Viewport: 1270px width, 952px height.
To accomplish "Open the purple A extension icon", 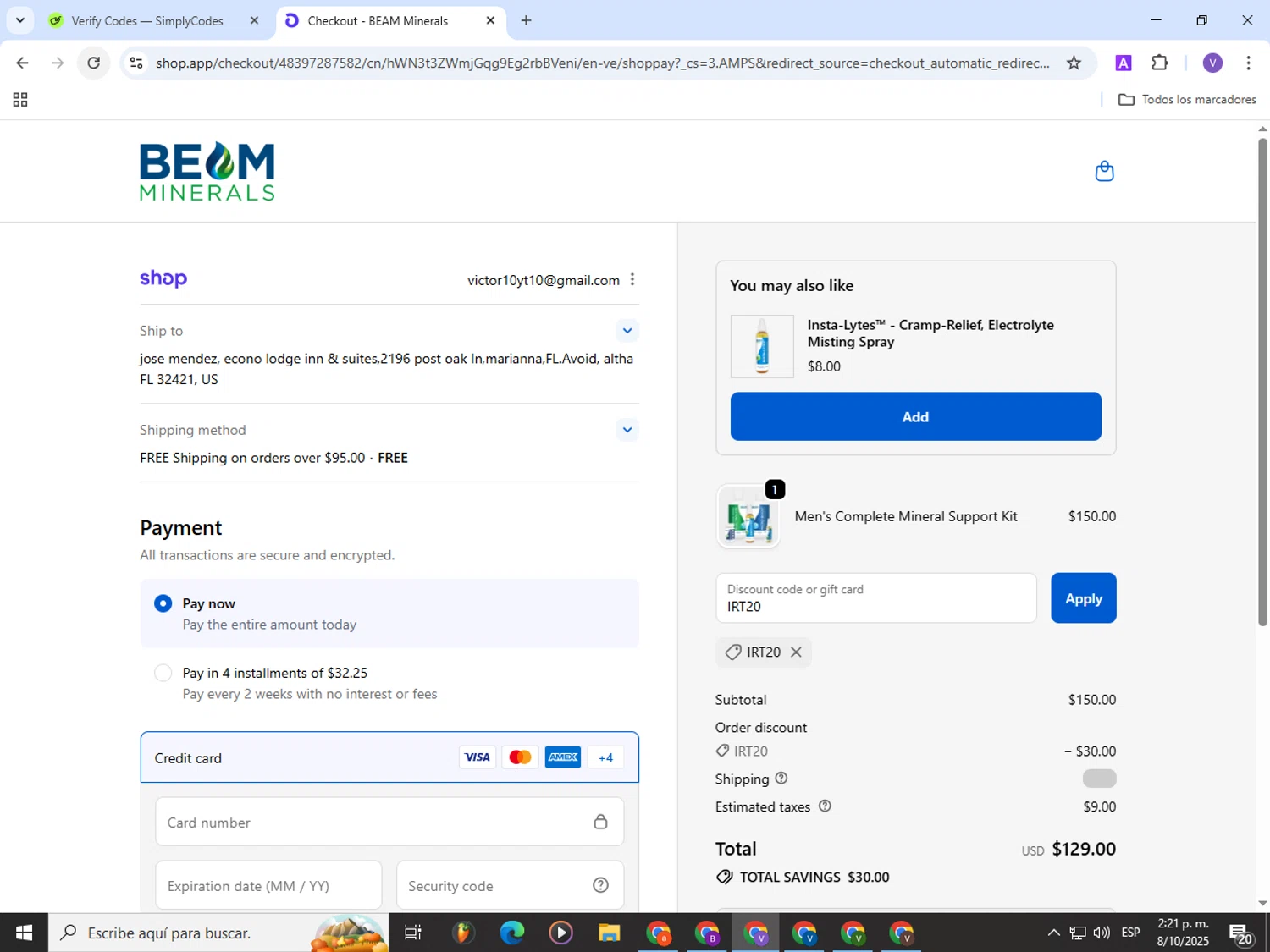I will click(x=1124, y=63).
